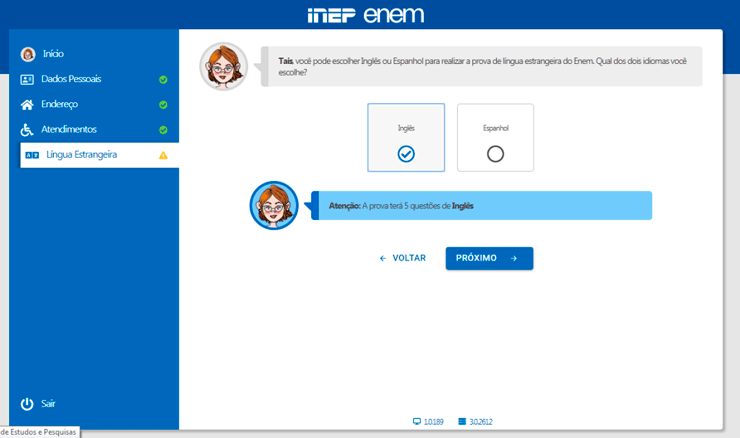Click yellow warning icon beside Língua Estrangeira

tap(163, 155)
